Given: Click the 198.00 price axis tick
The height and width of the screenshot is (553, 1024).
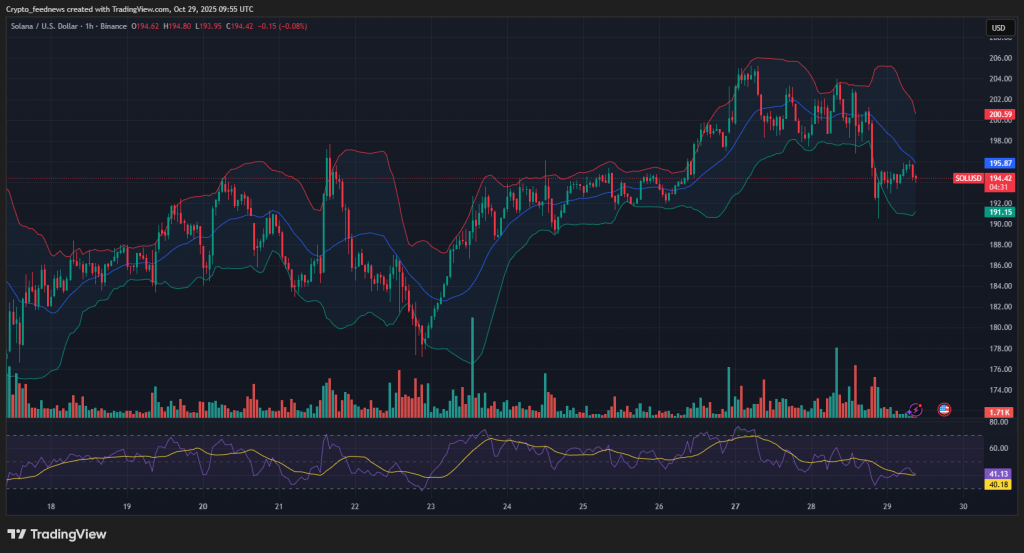Looking at the screenshot, I should [1000, 141].
